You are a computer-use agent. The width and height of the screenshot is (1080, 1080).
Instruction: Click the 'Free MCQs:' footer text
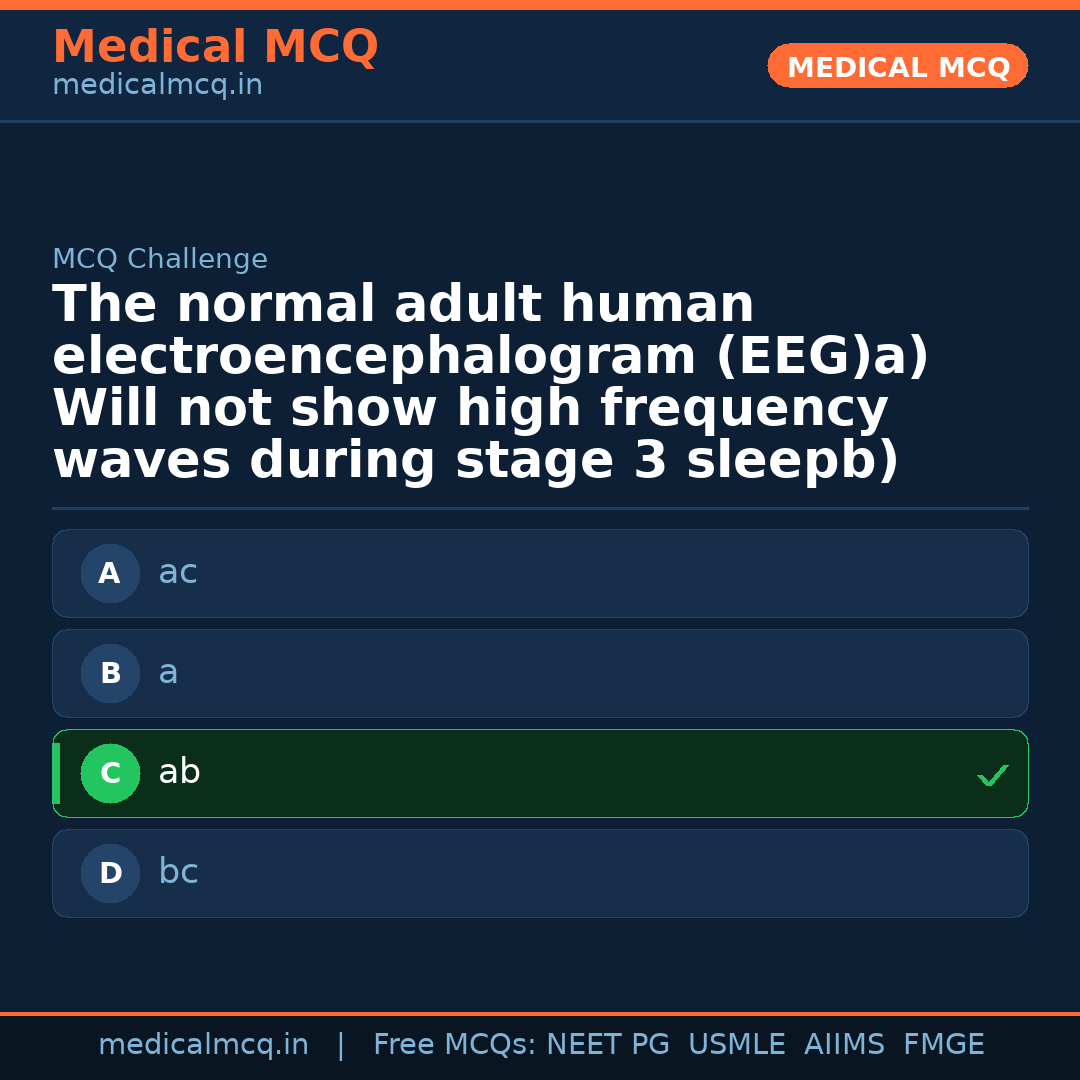[455, 1045]
